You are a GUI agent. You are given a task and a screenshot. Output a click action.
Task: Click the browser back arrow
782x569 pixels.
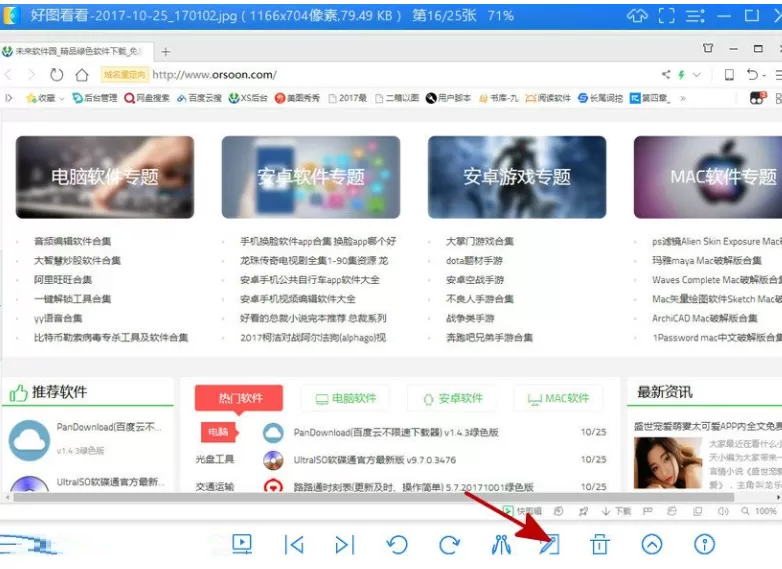pyautogui.click(x=8, y=75)
